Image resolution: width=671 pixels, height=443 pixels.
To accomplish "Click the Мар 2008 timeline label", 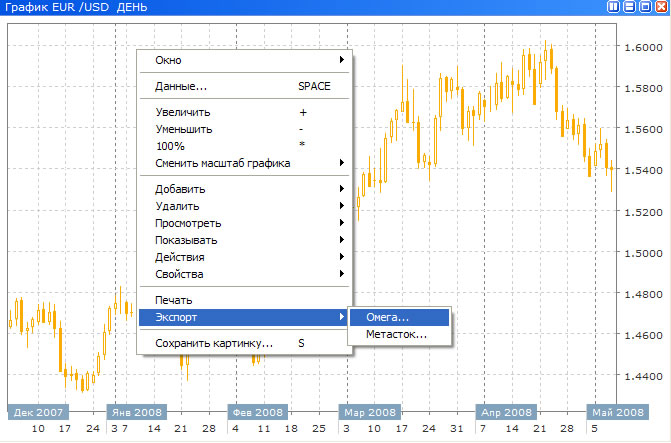I will 369,411.
